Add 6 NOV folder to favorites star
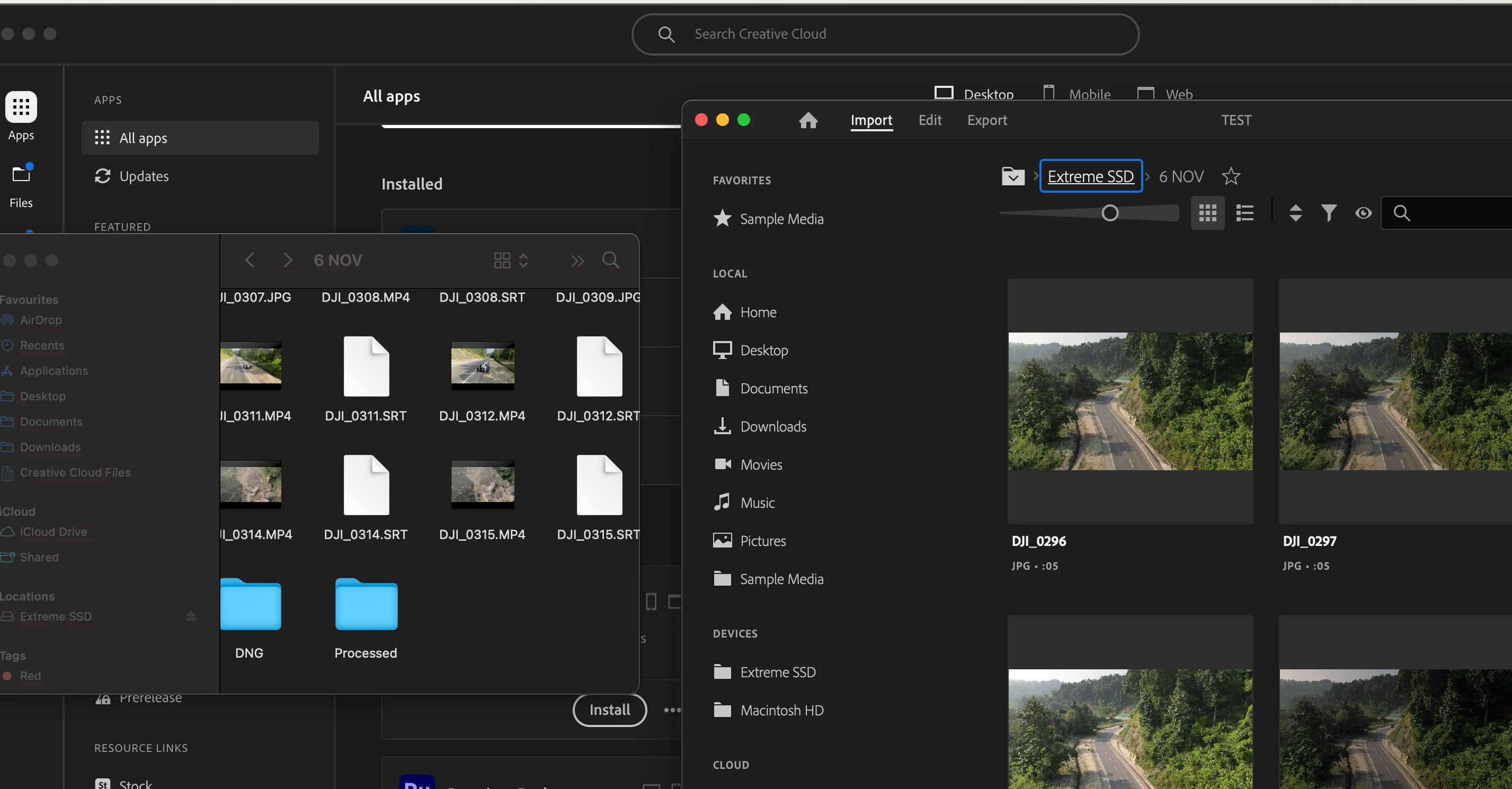This screenshot has width=1512, height=789. click(1230, 176)
